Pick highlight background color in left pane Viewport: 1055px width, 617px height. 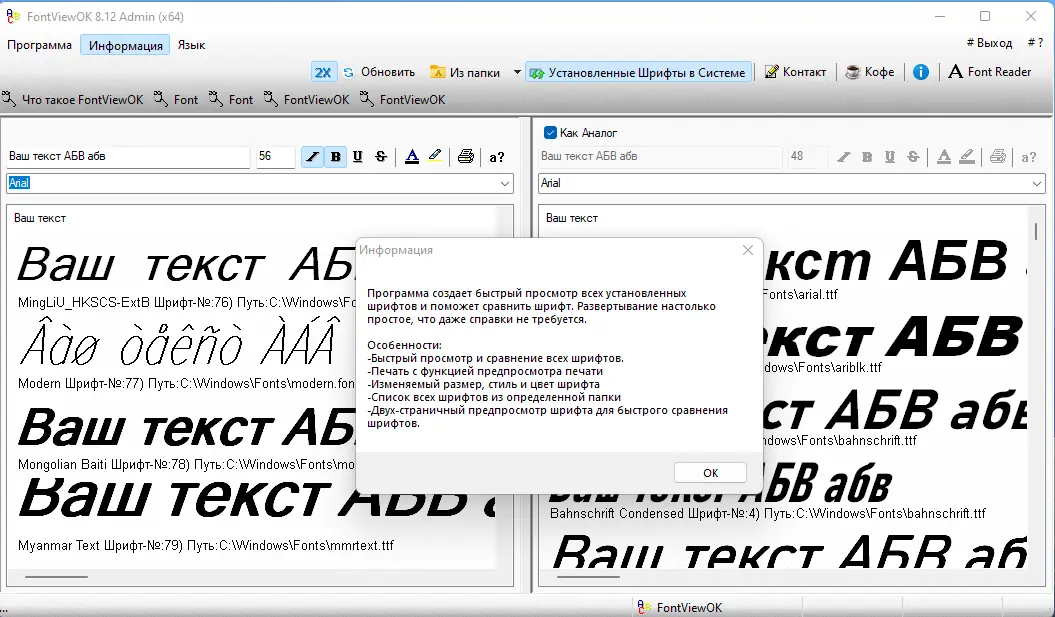(435, 157)
